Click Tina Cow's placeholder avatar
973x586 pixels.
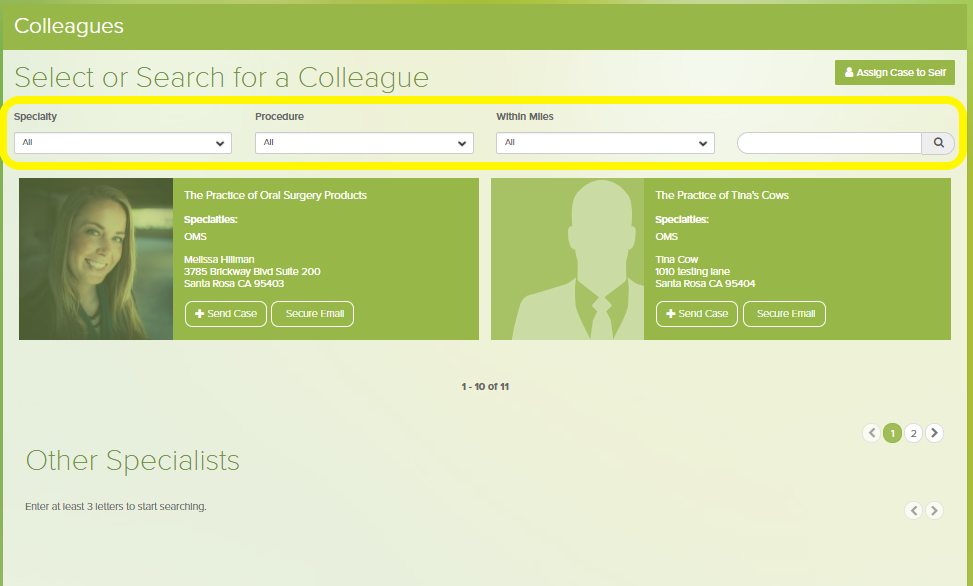point(568,259)
